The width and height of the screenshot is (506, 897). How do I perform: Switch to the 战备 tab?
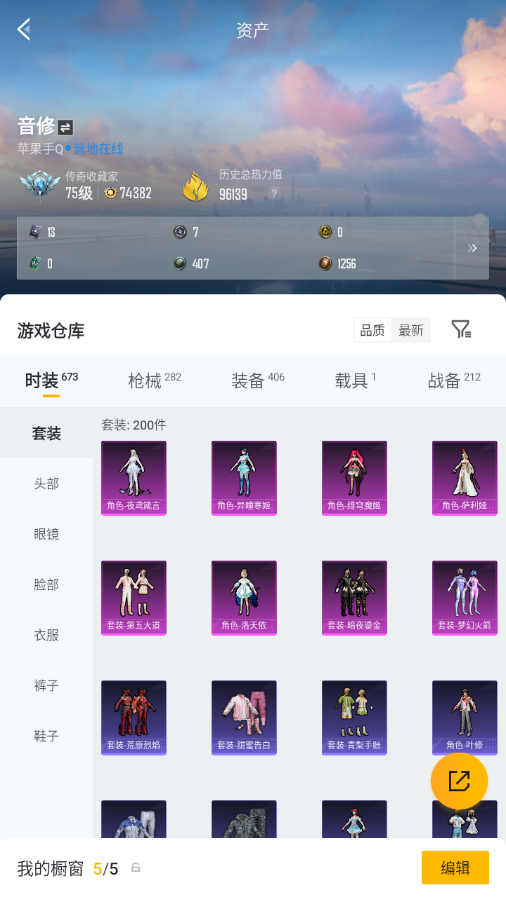[x=454, y=380]
